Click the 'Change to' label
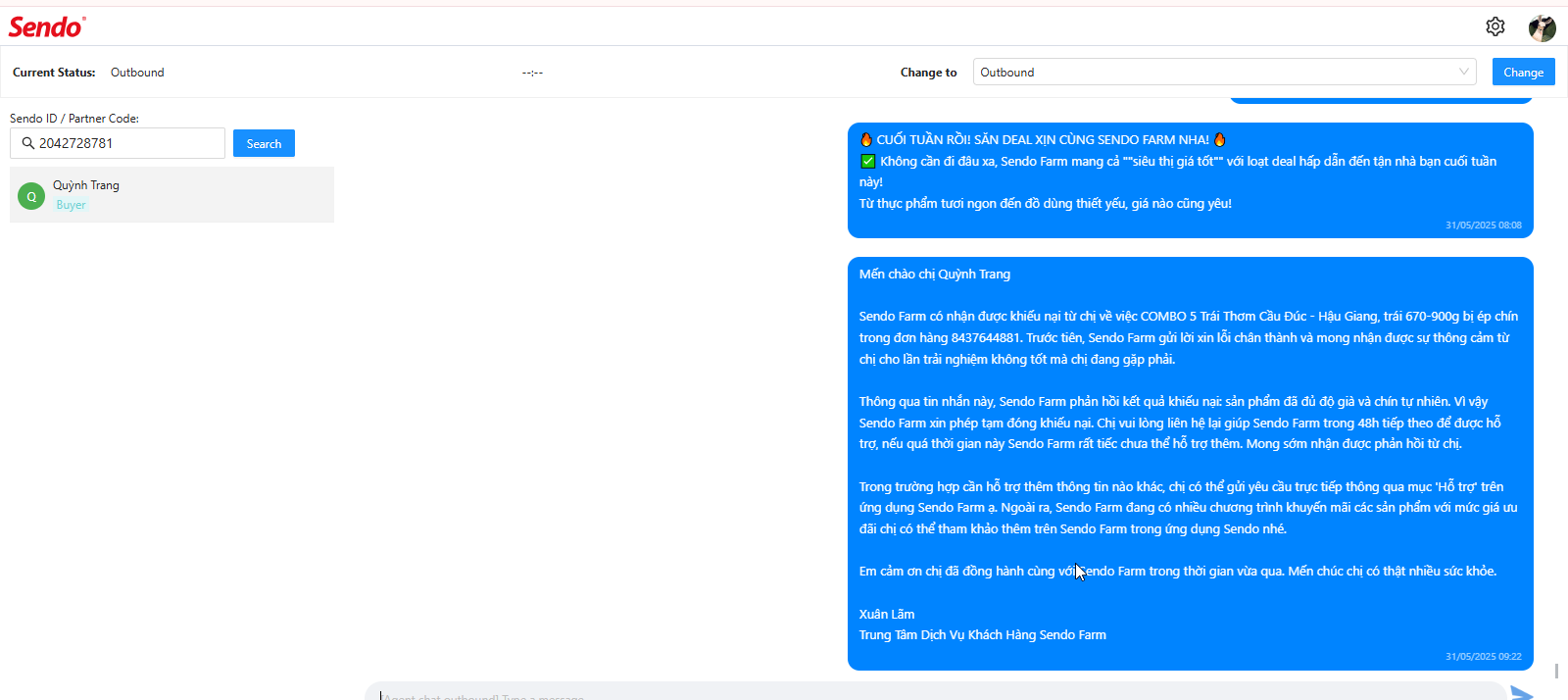The height and width of the screenshot is (700, 1568). coord(928,73)
